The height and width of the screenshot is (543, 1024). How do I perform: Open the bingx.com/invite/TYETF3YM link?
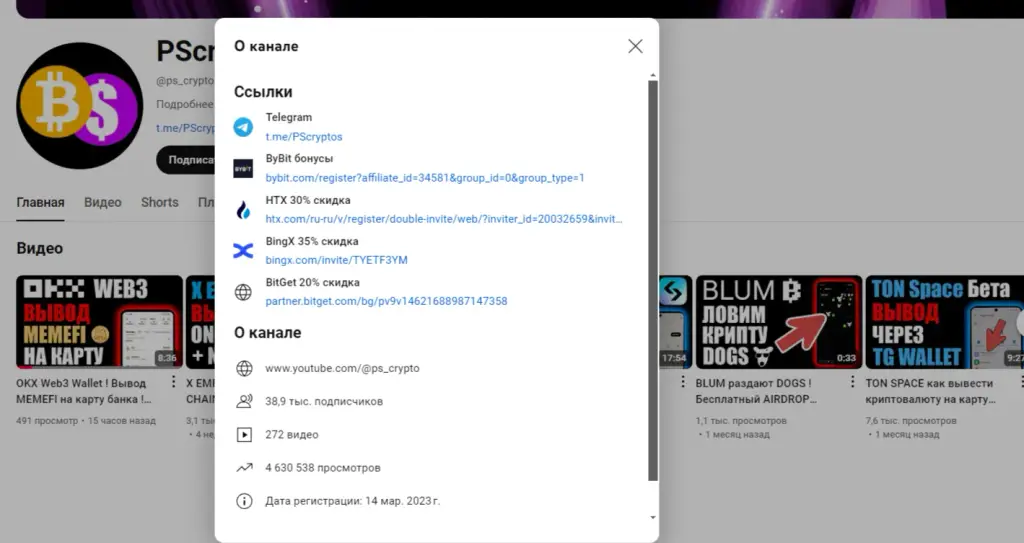(x=336, y=260)
